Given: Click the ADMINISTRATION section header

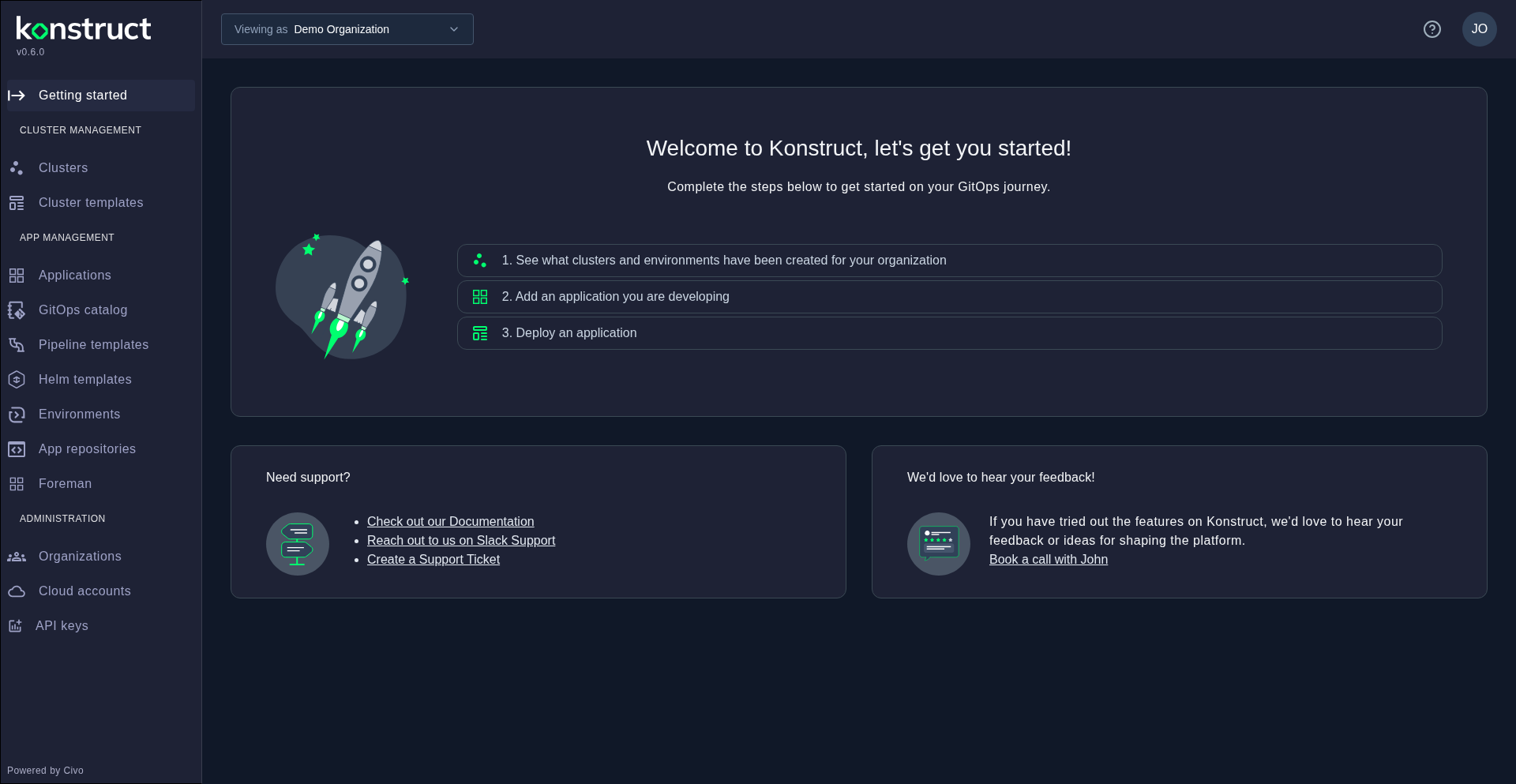Looking at the screenshot, I should tap(62, 519).
